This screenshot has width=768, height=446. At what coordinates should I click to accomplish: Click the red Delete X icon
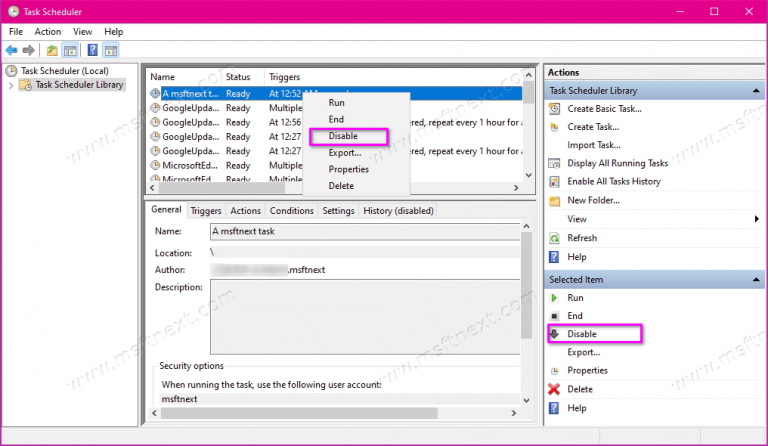point(555,389)
